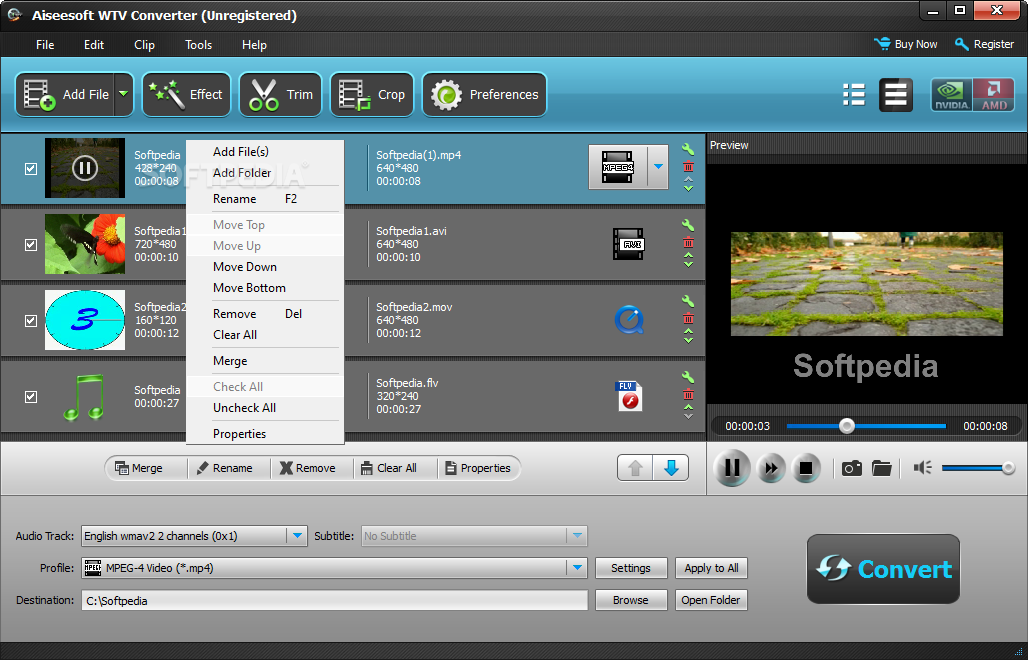The image size is (1028, 660).
Task: Delete Softpedia1.avi with red trash icon
Action: tap(688, 243)
